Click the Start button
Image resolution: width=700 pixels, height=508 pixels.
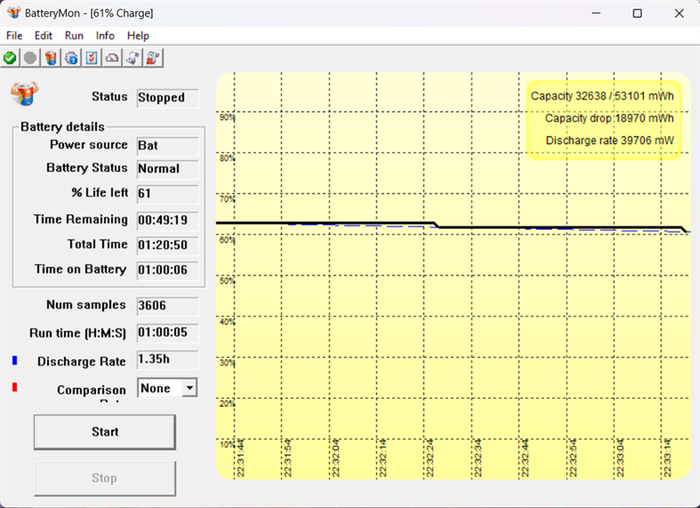[104, 432]
